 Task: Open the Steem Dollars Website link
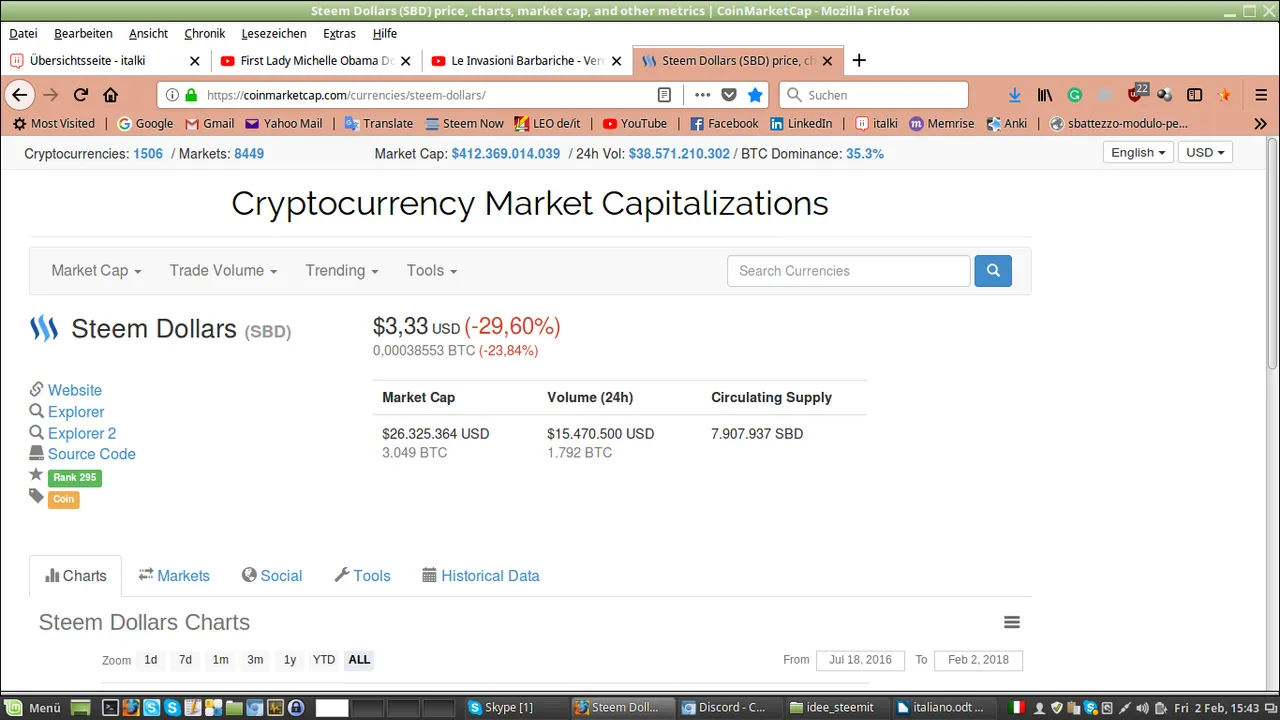75,390
